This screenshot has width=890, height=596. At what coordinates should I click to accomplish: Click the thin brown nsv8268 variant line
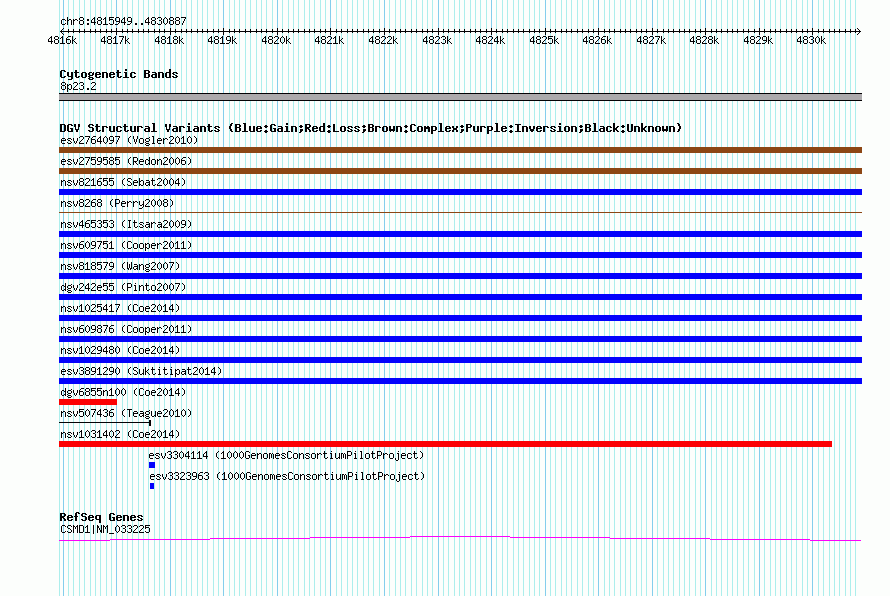pyautogui.click(x=460, y=213)
